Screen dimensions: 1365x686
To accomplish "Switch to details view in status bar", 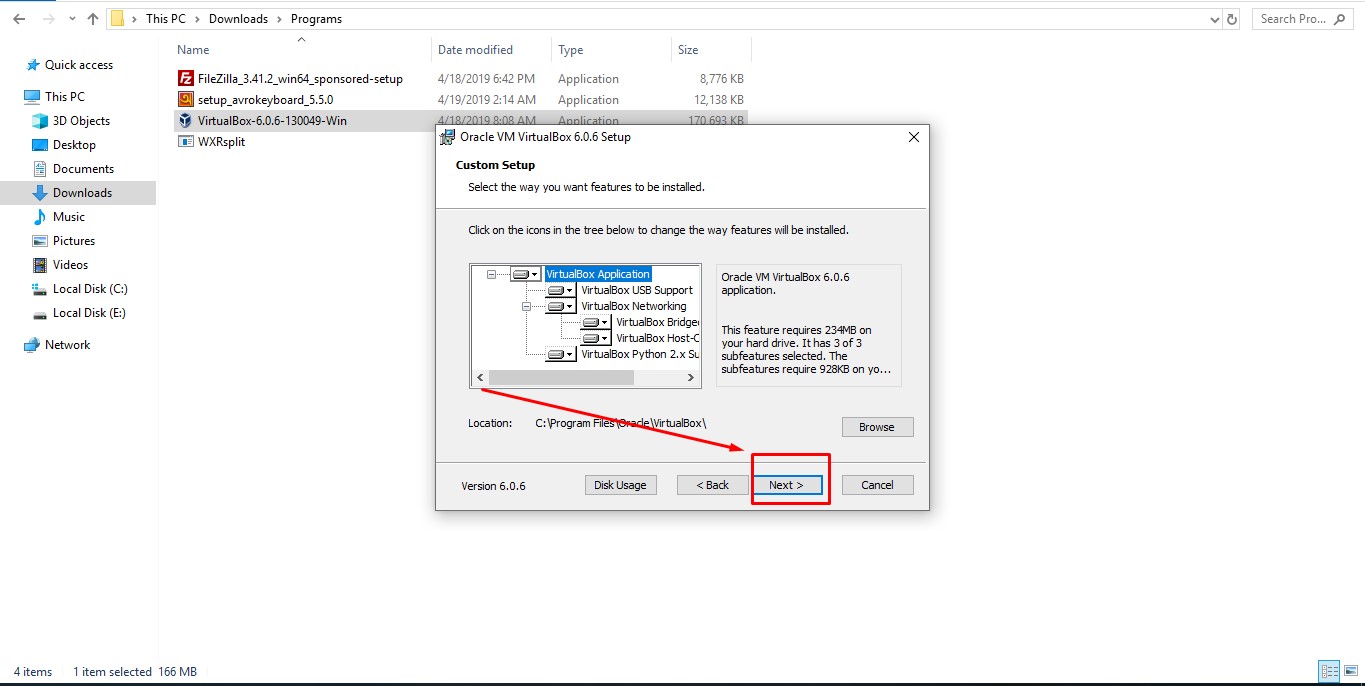I will (1329, 672).
